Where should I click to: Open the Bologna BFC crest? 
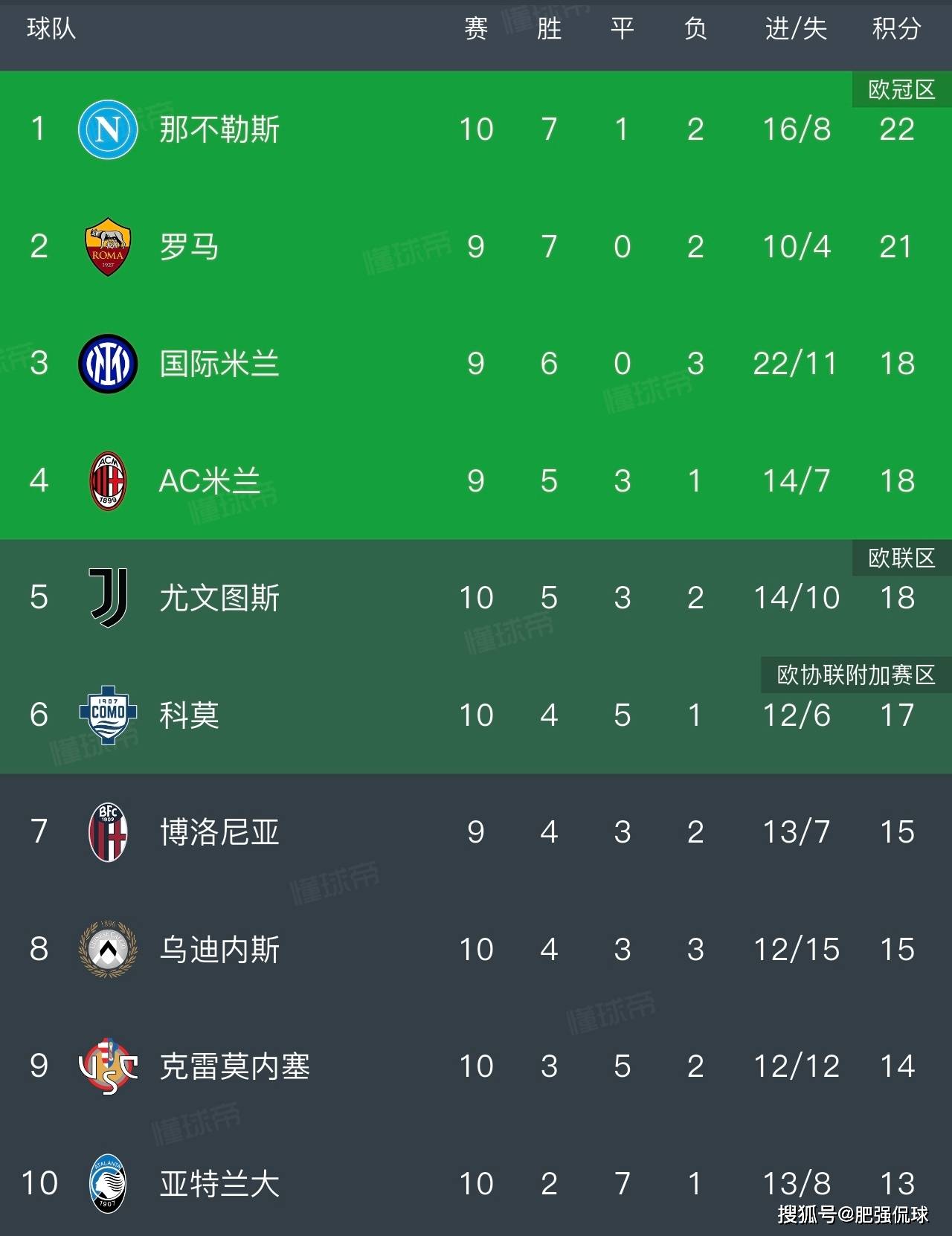click(108, 832)
